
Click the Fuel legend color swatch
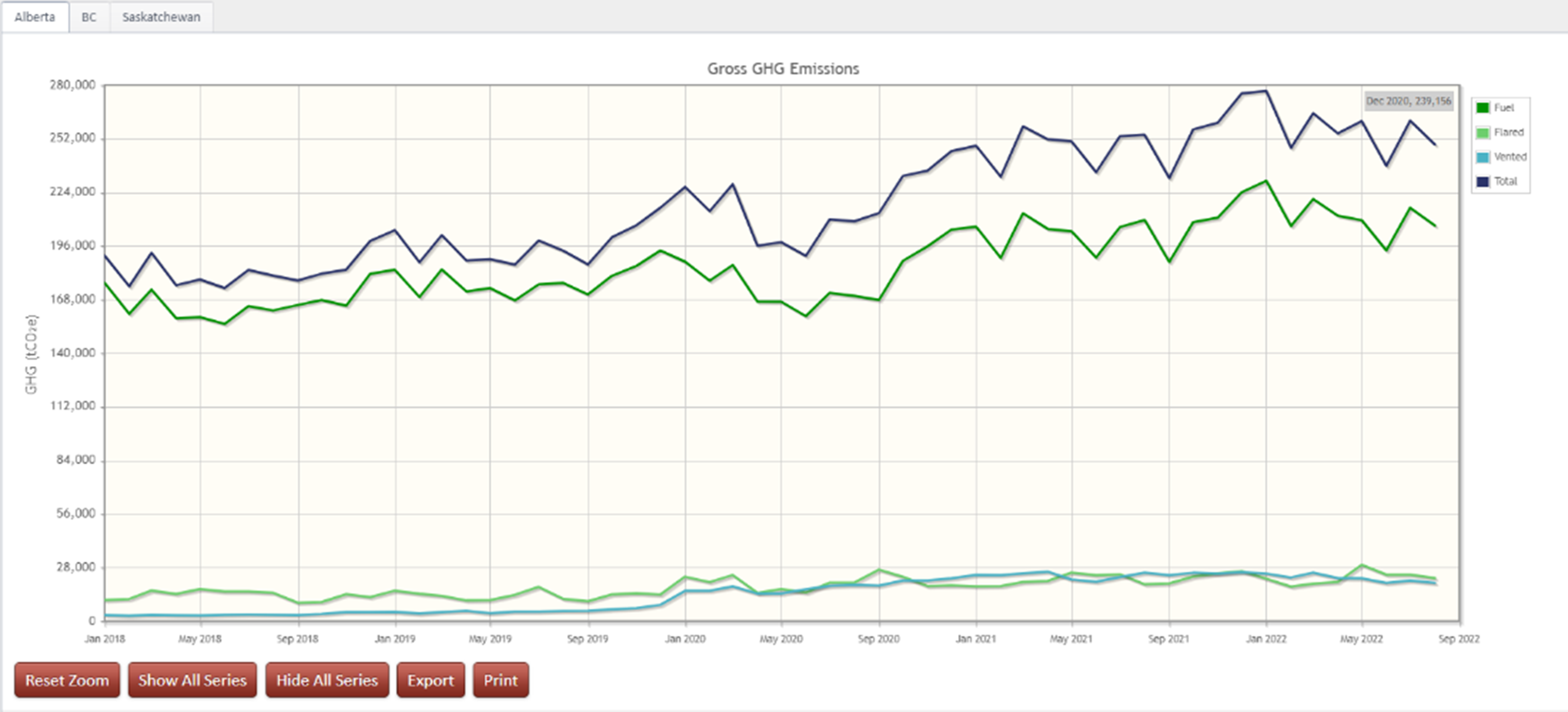click(x=1483, y=108)
